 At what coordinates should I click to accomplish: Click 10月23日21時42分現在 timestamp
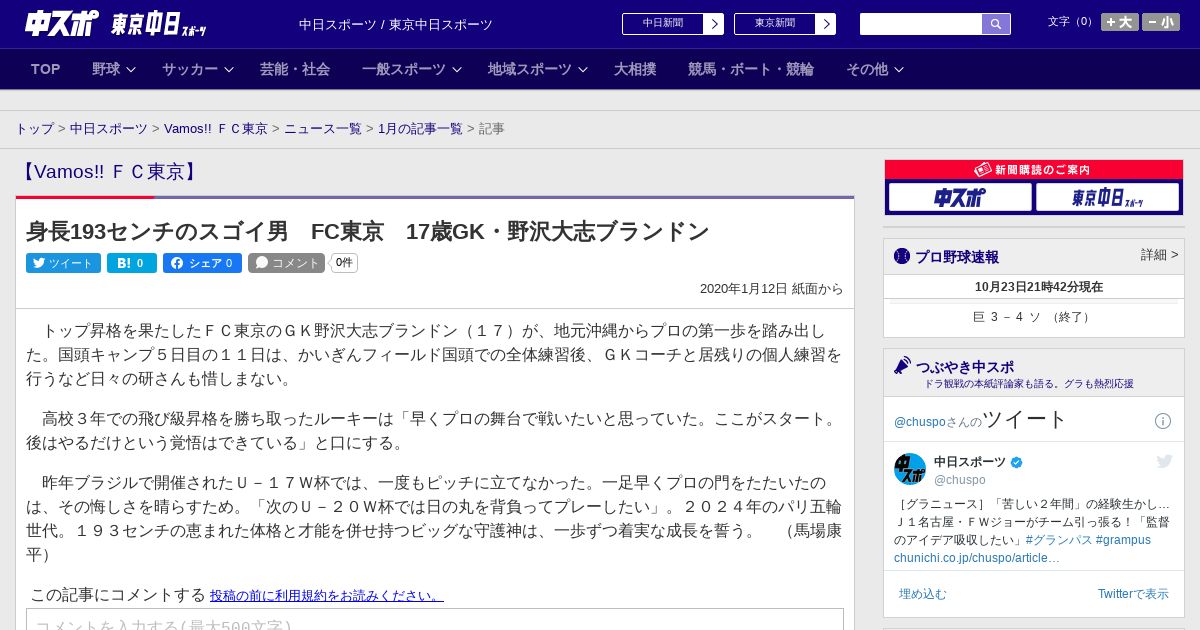1039,287
